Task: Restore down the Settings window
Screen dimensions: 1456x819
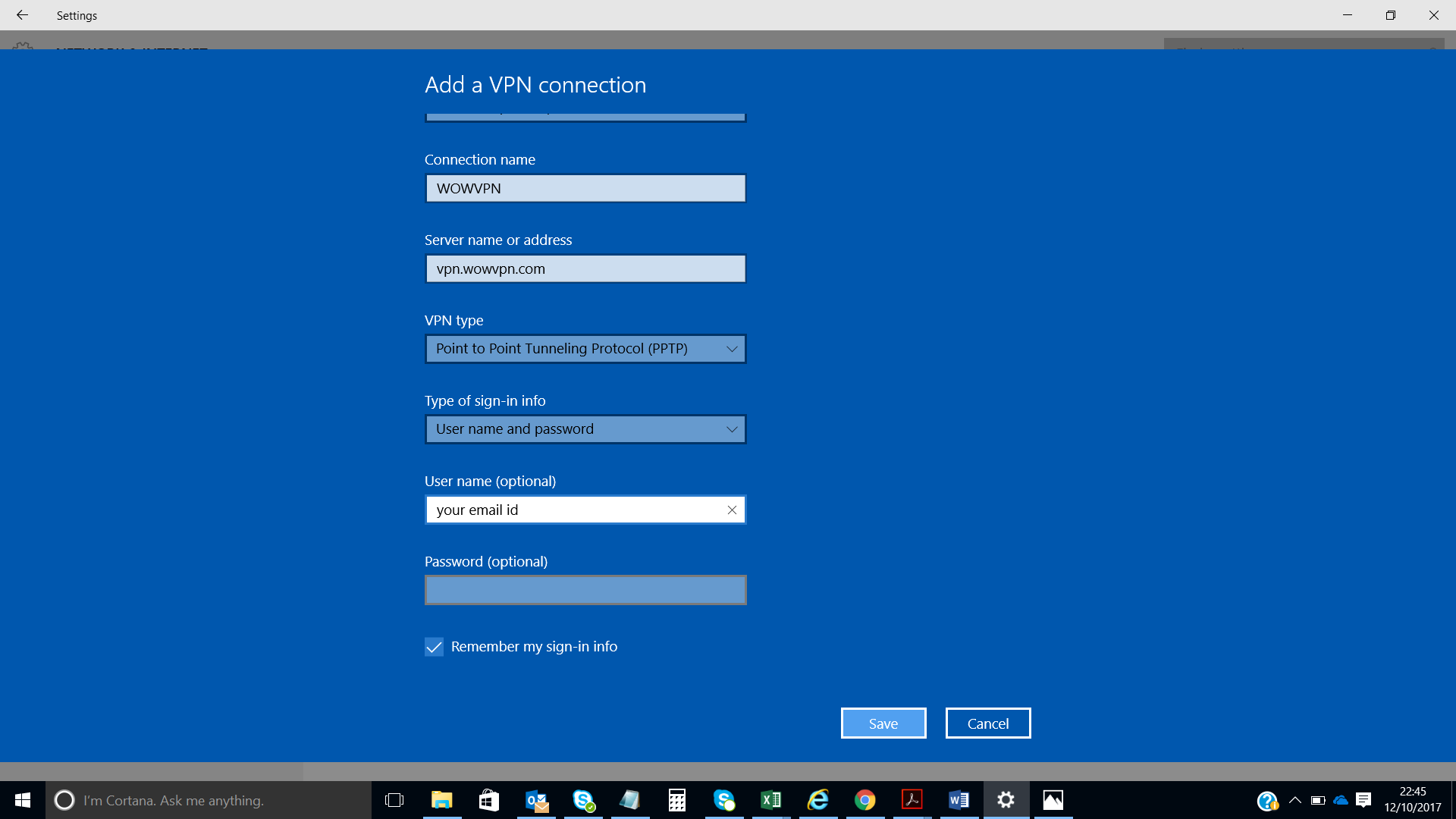Action: [1391, 15]
